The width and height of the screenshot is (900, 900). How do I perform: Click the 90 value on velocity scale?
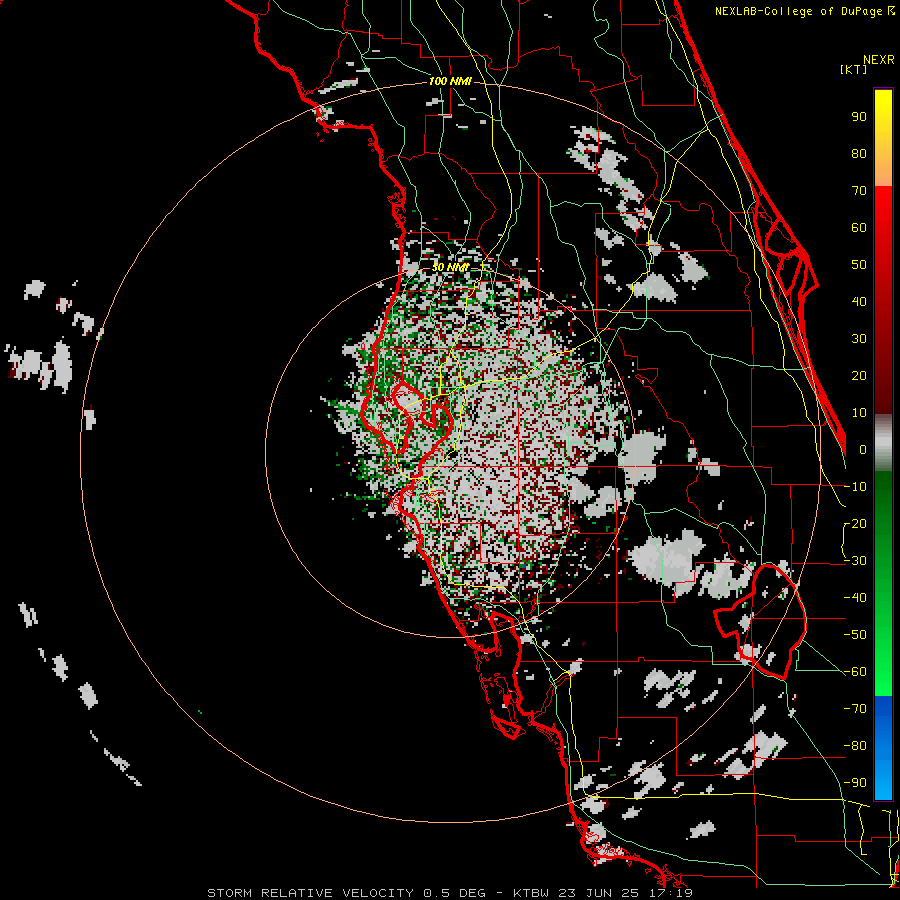pyautogui.click(x=859, y=117)
